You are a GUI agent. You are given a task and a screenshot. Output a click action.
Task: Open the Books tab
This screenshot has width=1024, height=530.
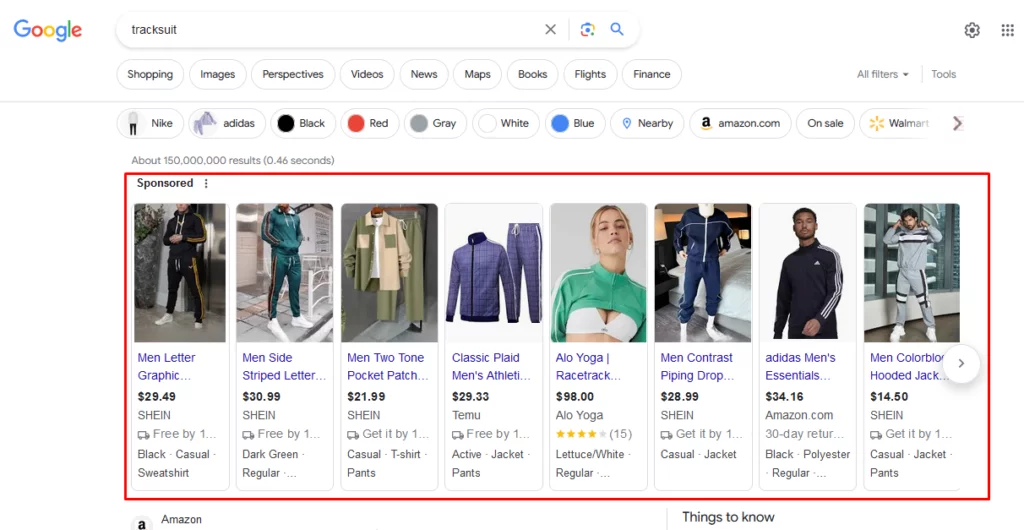click(532, 74)
